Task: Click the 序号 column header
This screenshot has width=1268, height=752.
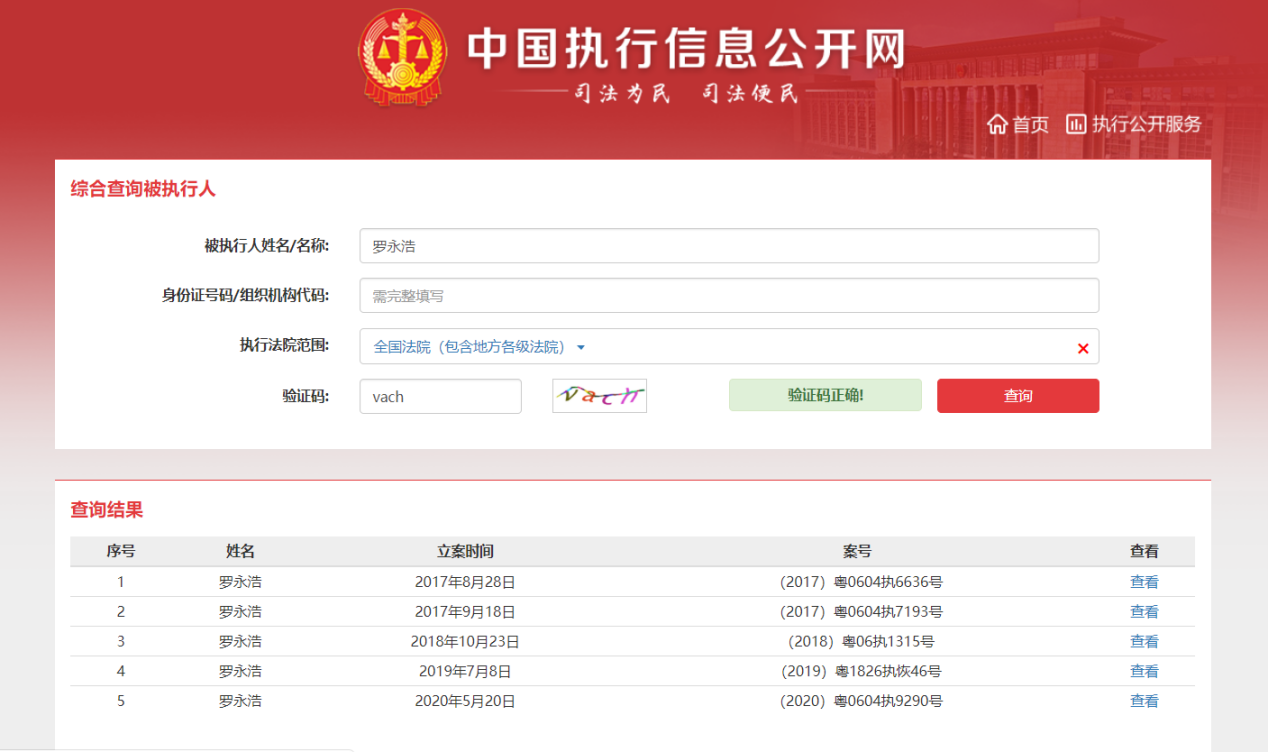Action: pos(121,551)
